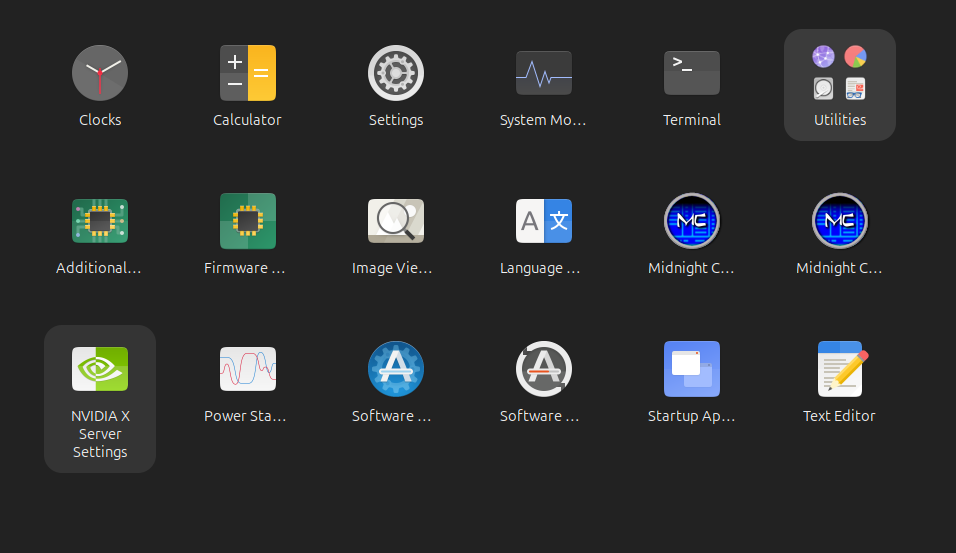The image size is (956, 553).
Task: Open Additional Drivers app
Action: pos(100,222)
